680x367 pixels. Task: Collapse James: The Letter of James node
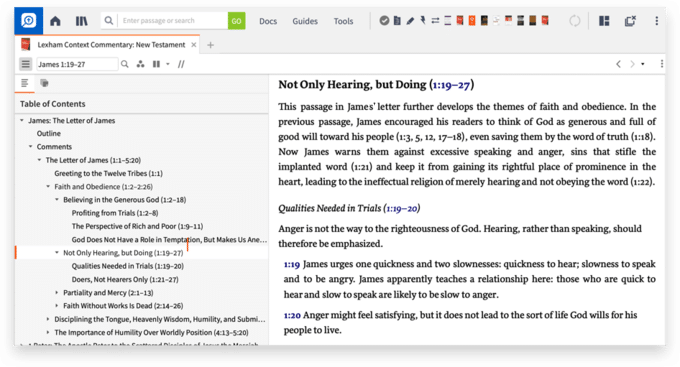click(22, 120)
